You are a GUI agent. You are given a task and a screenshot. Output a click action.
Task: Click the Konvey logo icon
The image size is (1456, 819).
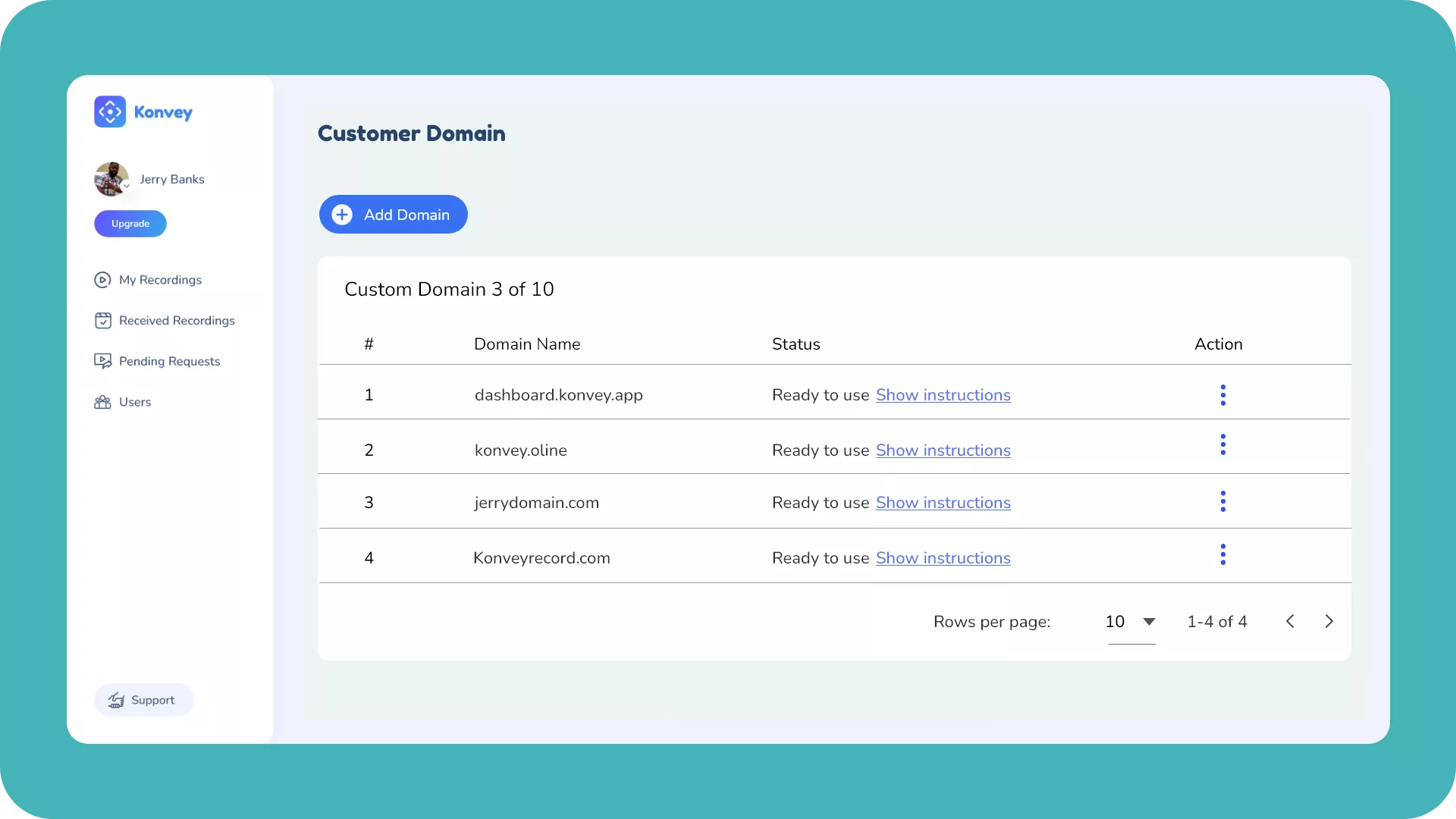(110, 112)
